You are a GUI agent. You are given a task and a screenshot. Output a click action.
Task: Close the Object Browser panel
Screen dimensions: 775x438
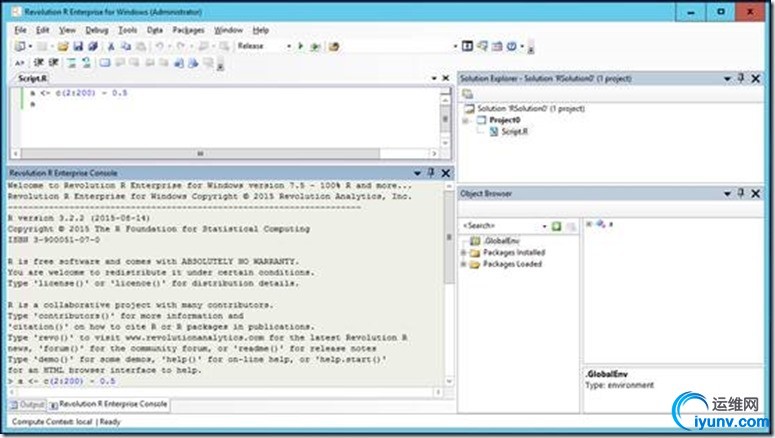[x=756, y=194]
